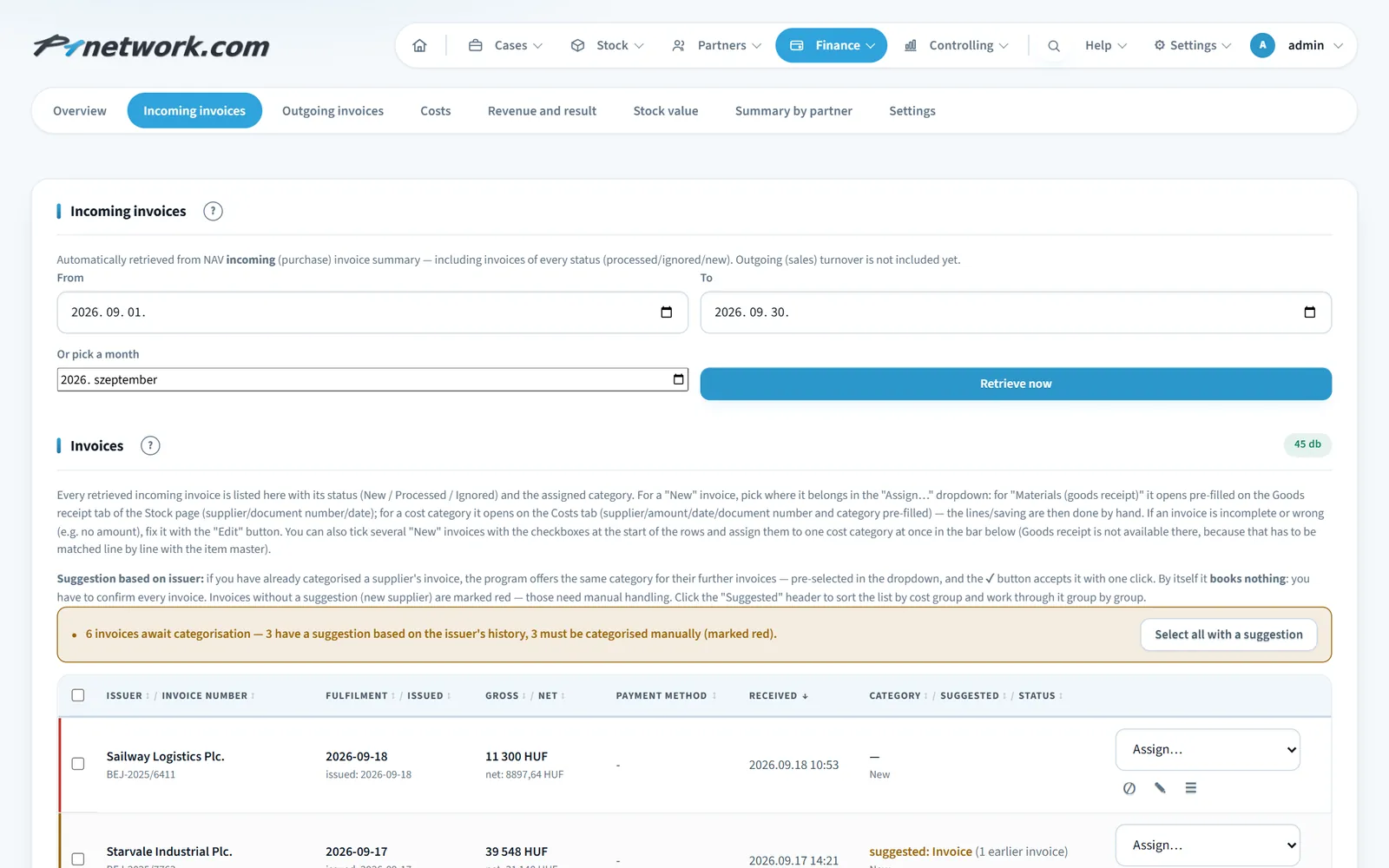The image size is (1389, 868).
Task: Open calendar picker for From date
Action: pos(666,312)
